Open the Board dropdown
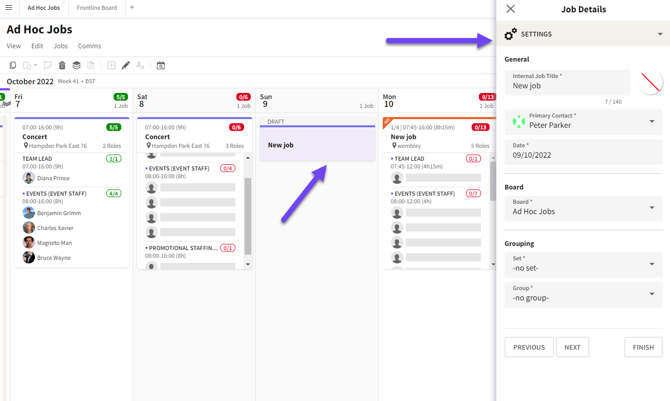This screenshot has width=670, height=401. [x=583, y=208]
